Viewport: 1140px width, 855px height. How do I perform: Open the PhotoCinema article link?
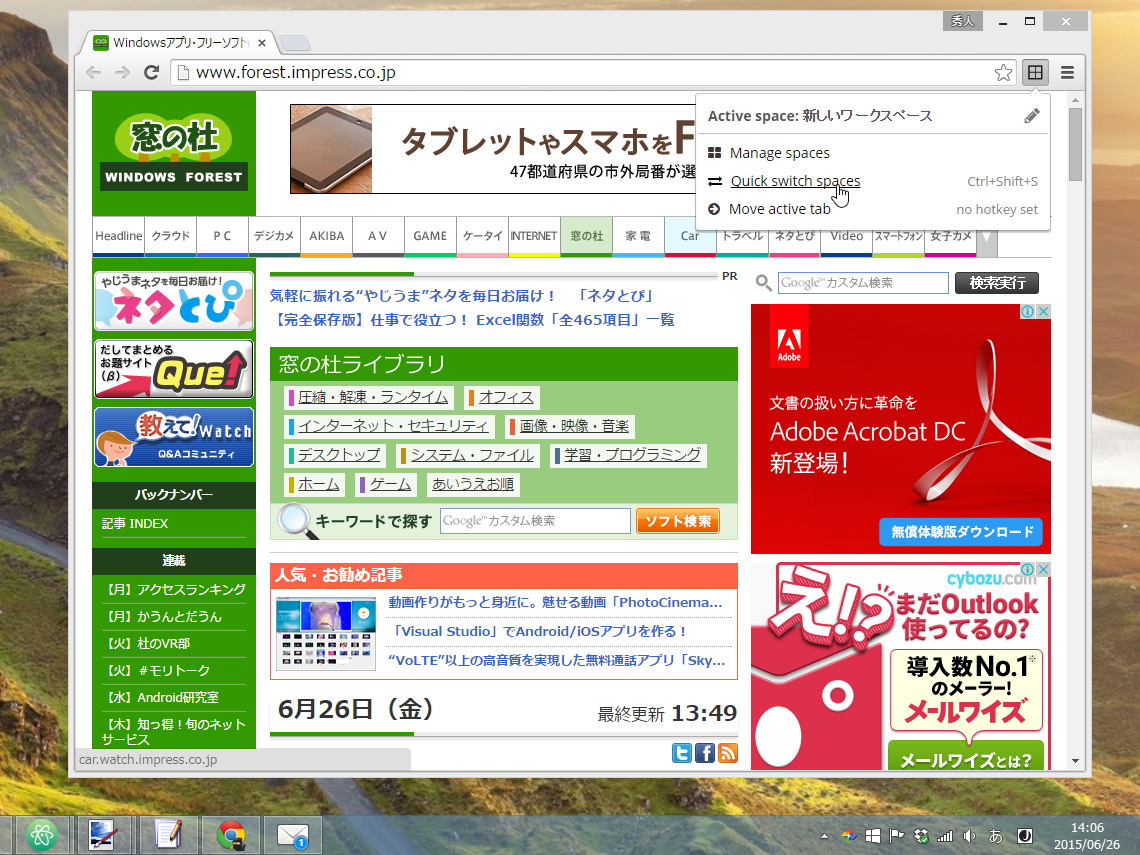coord(555,602)
